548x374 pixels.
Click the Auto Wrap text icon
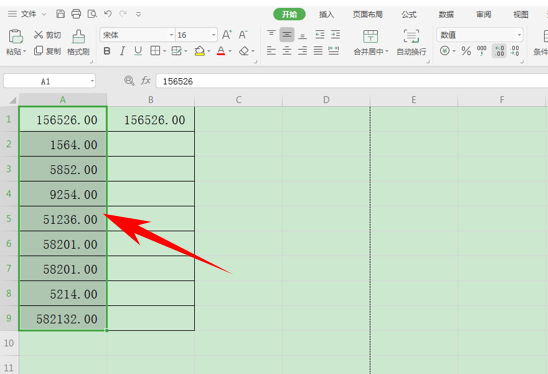pyautogui.click(x=411, y=36)
